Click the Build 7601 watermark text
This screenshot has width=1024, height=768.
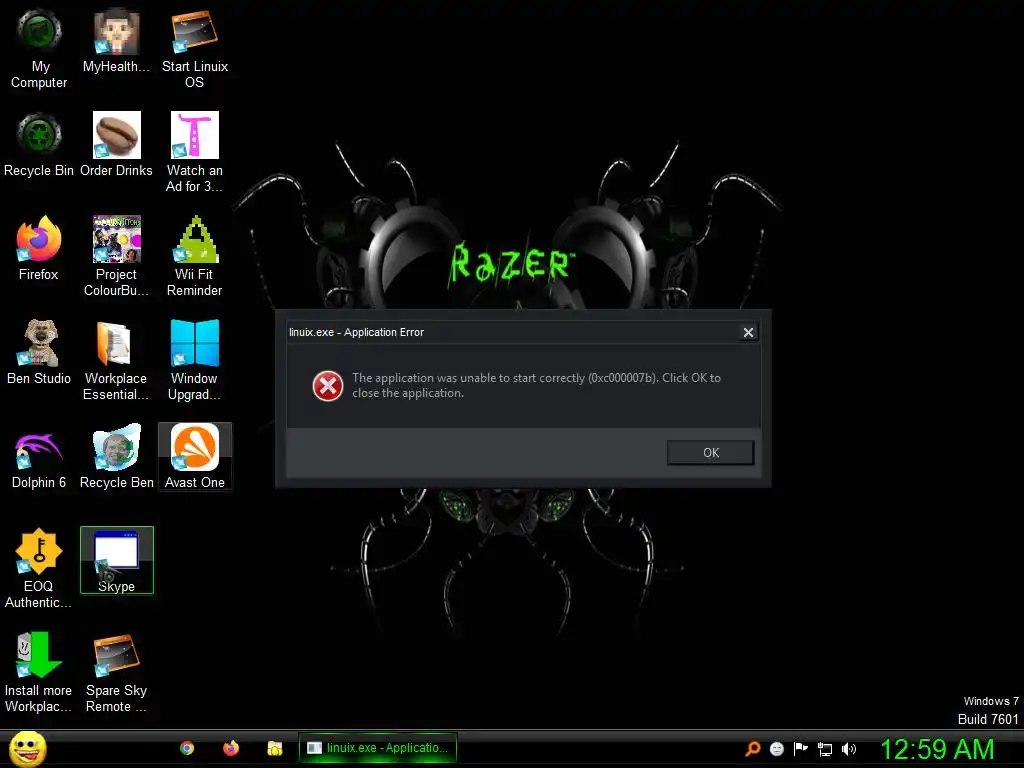tap(987, 719)
